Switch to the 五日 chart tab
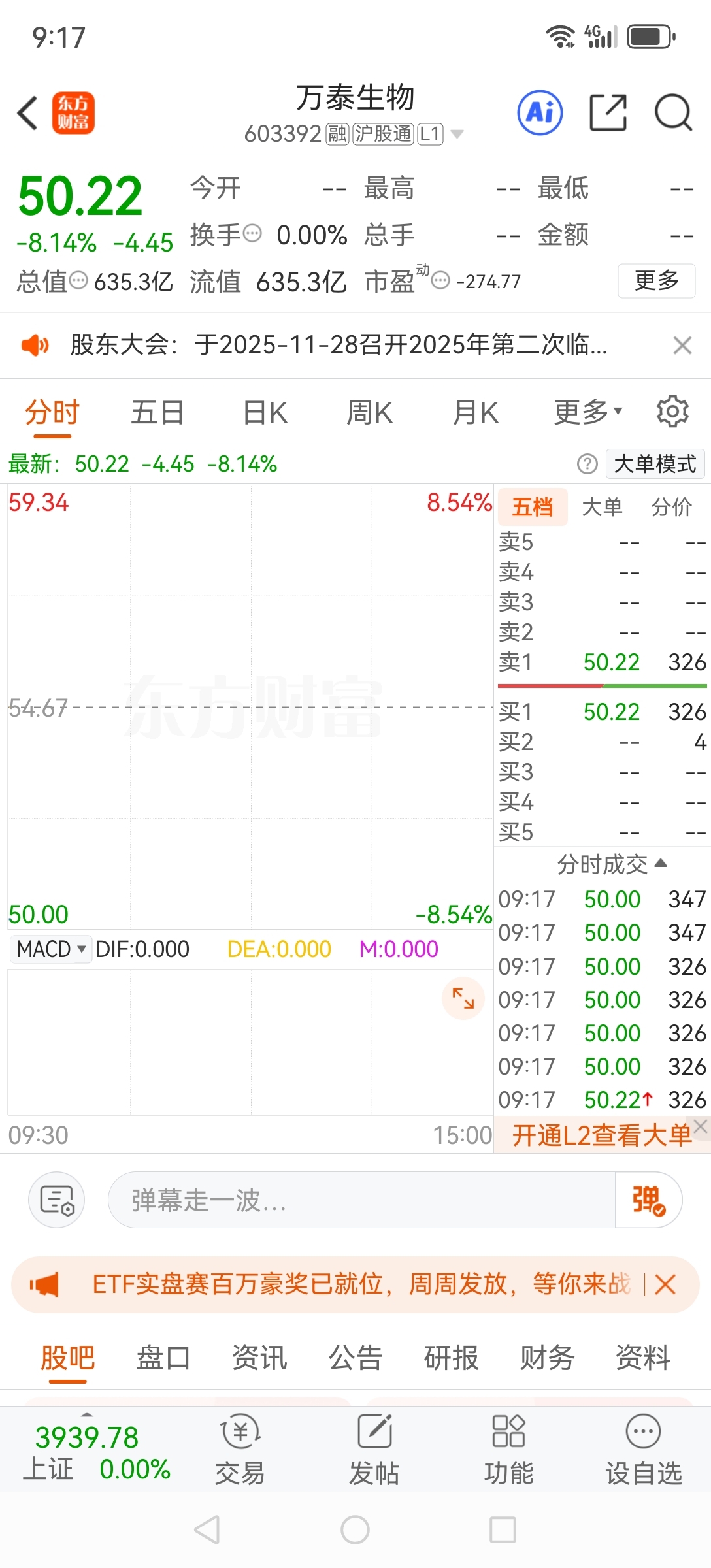 pos(157,413)
